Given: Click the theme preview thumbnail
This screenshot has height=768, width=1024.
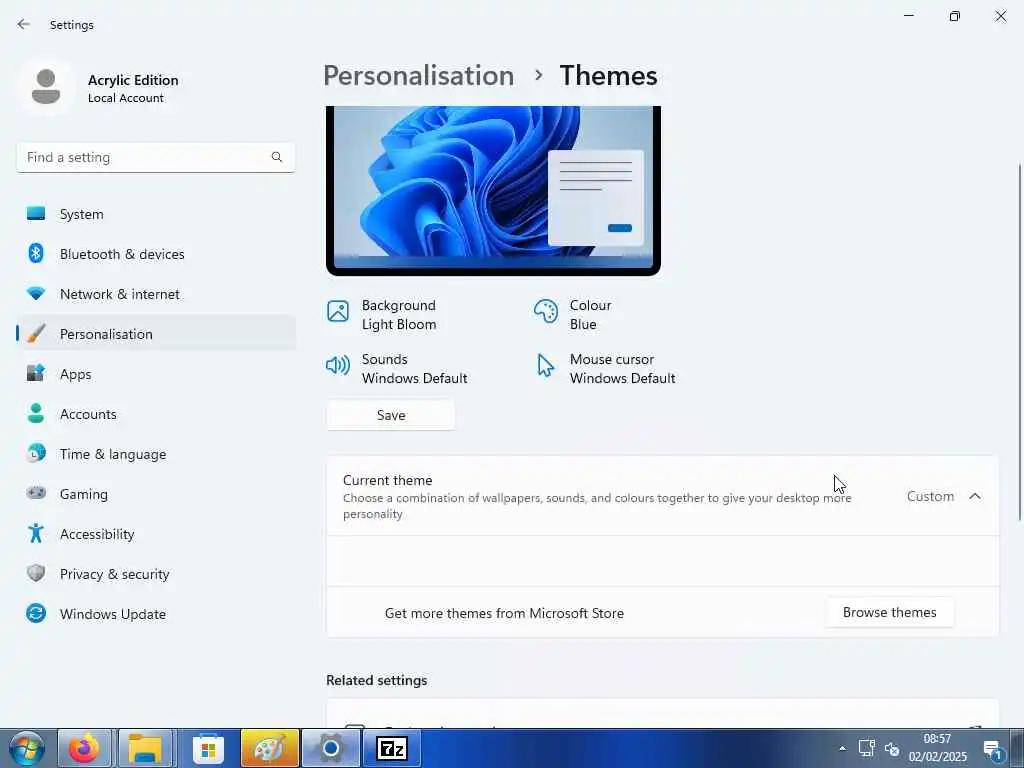Looking at the screenshot, I should [493, 191].
